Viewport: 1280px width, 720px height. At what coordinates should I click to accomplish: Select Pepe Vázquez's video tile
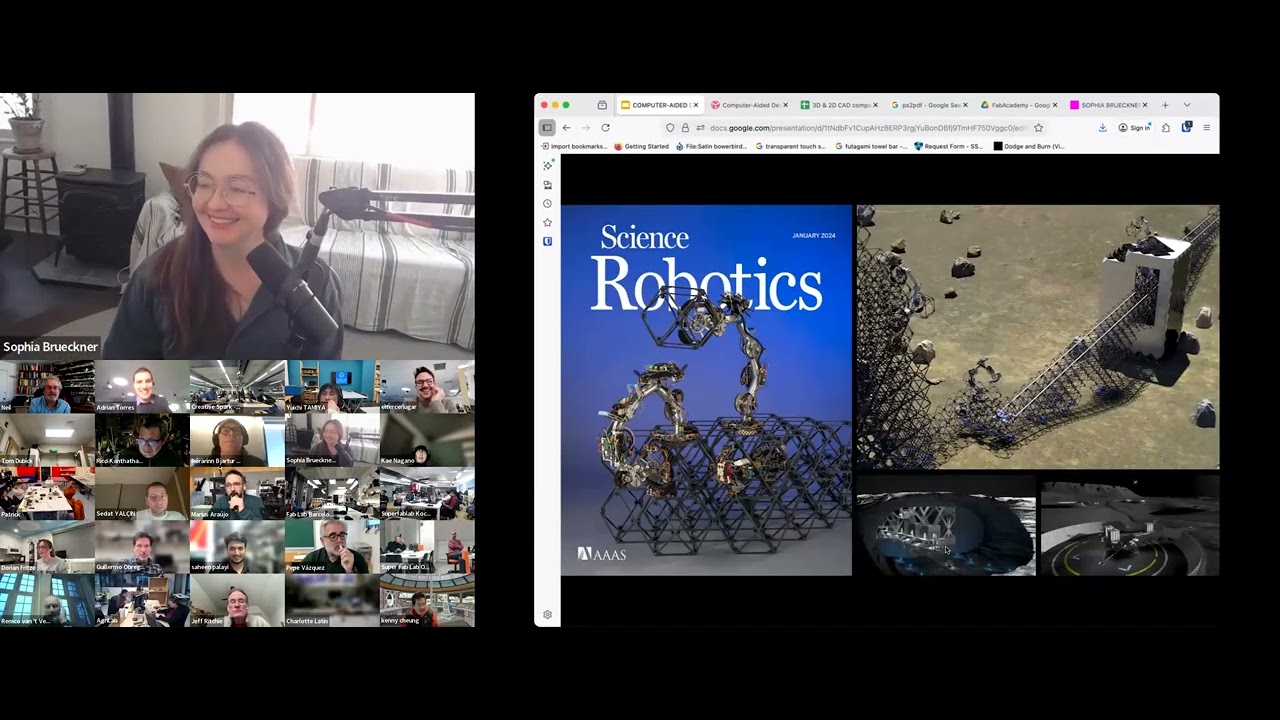[332, 547]
